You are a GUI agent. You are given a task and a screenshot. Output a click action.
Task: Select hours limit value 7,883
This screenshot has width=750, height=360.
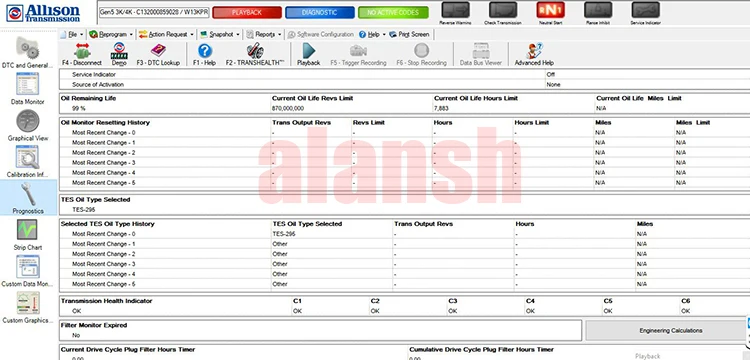[441, 109]
